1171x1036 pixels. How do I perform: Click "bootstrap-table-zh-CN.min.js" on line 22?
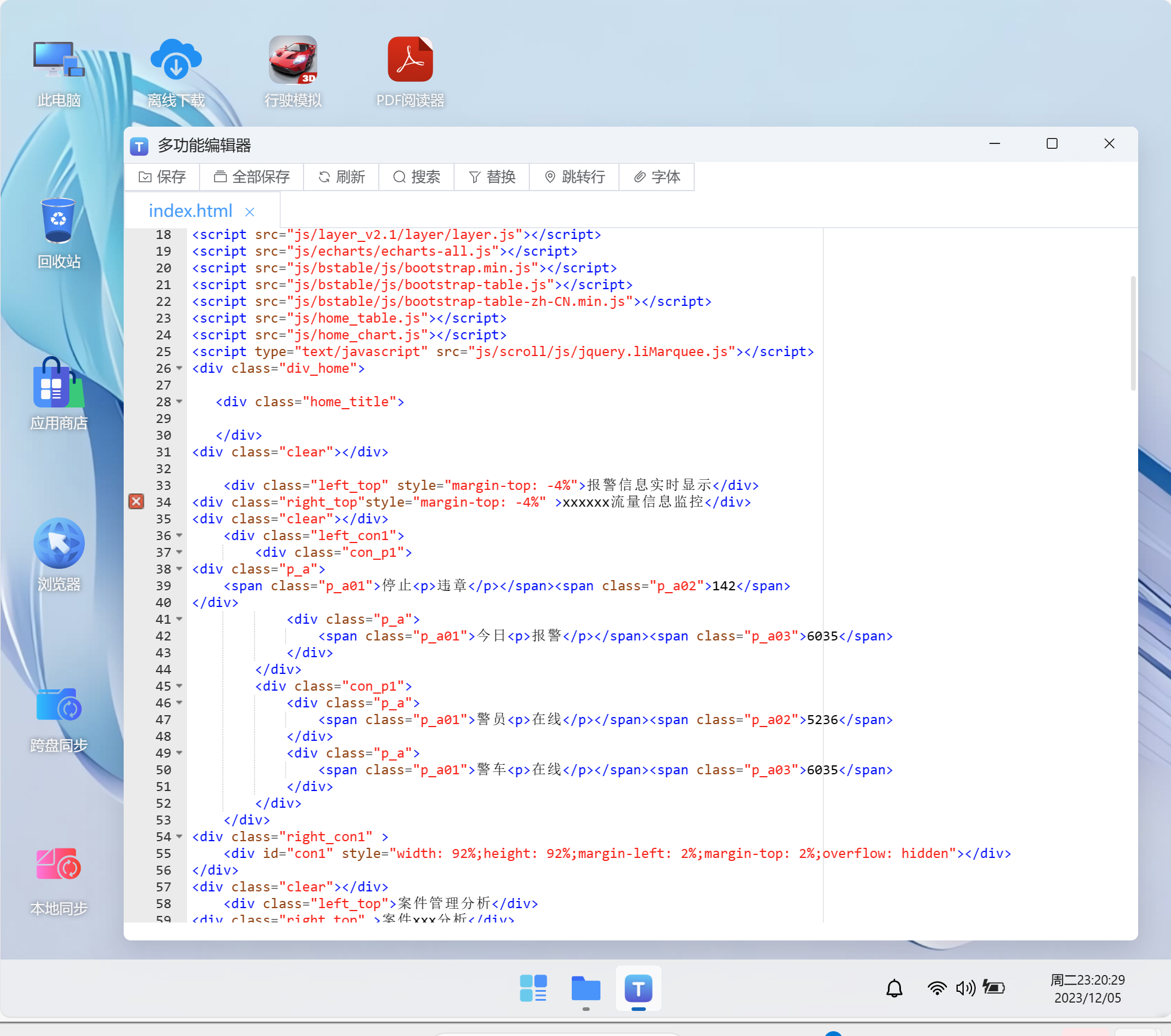(515, 302)
